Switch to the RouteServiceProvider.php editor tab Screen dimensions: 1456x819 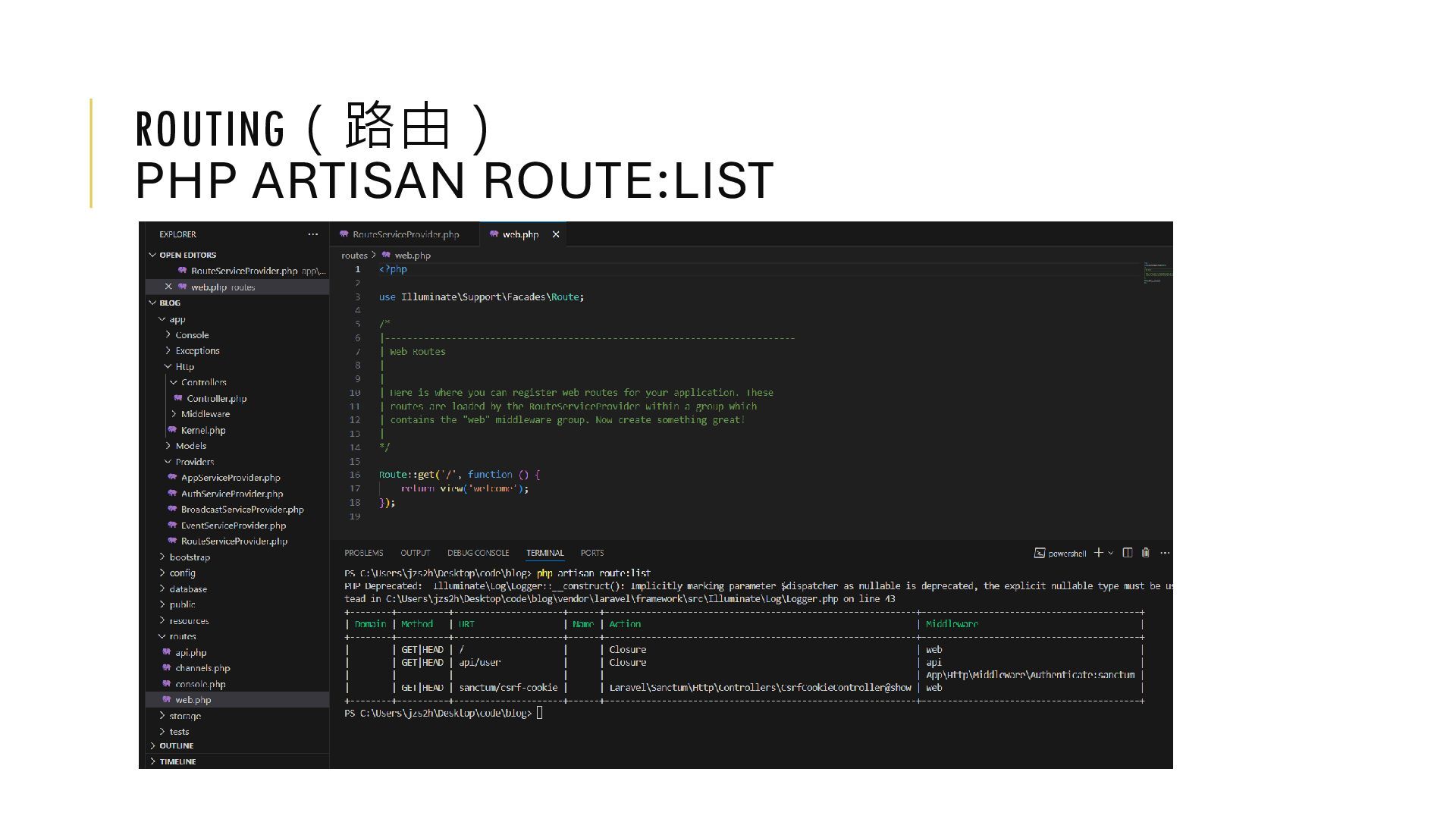point(405,234)
